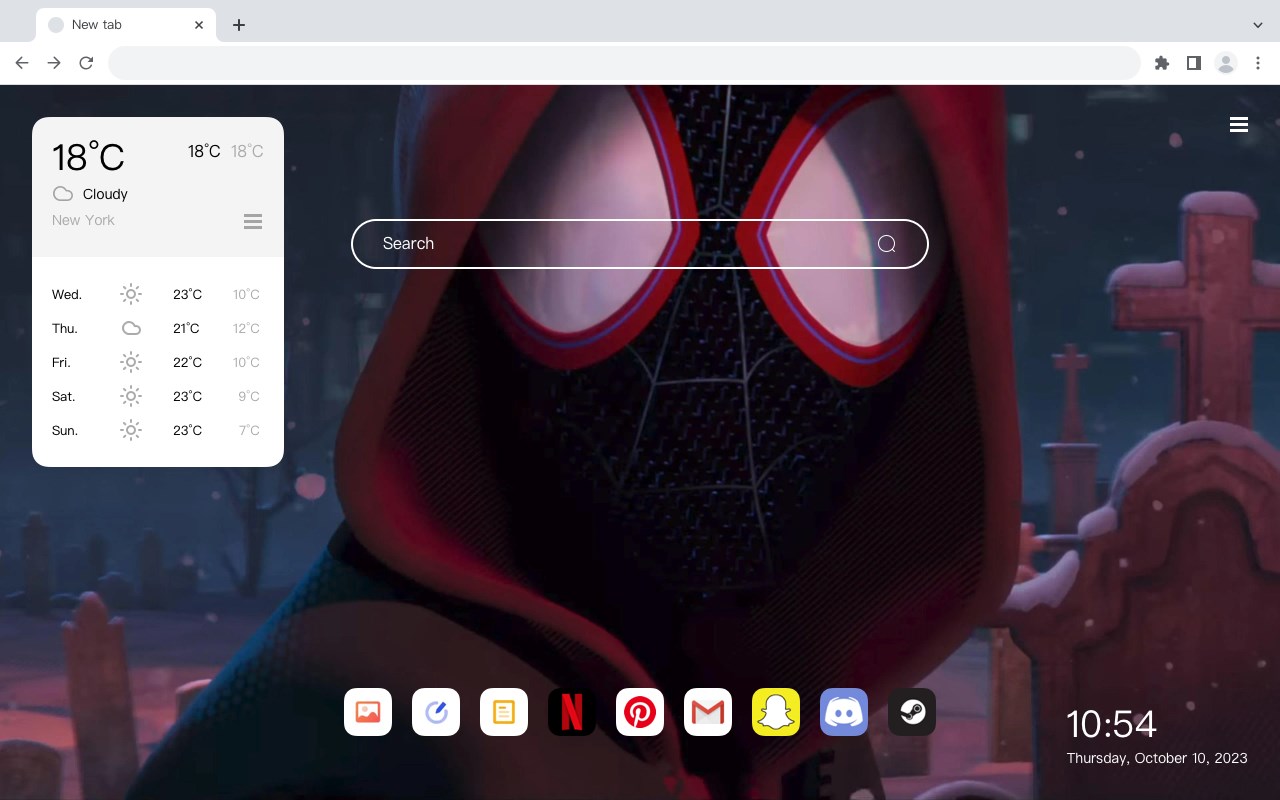Open the yellow notes icon

pyautogui.click(x=504, y=712)
